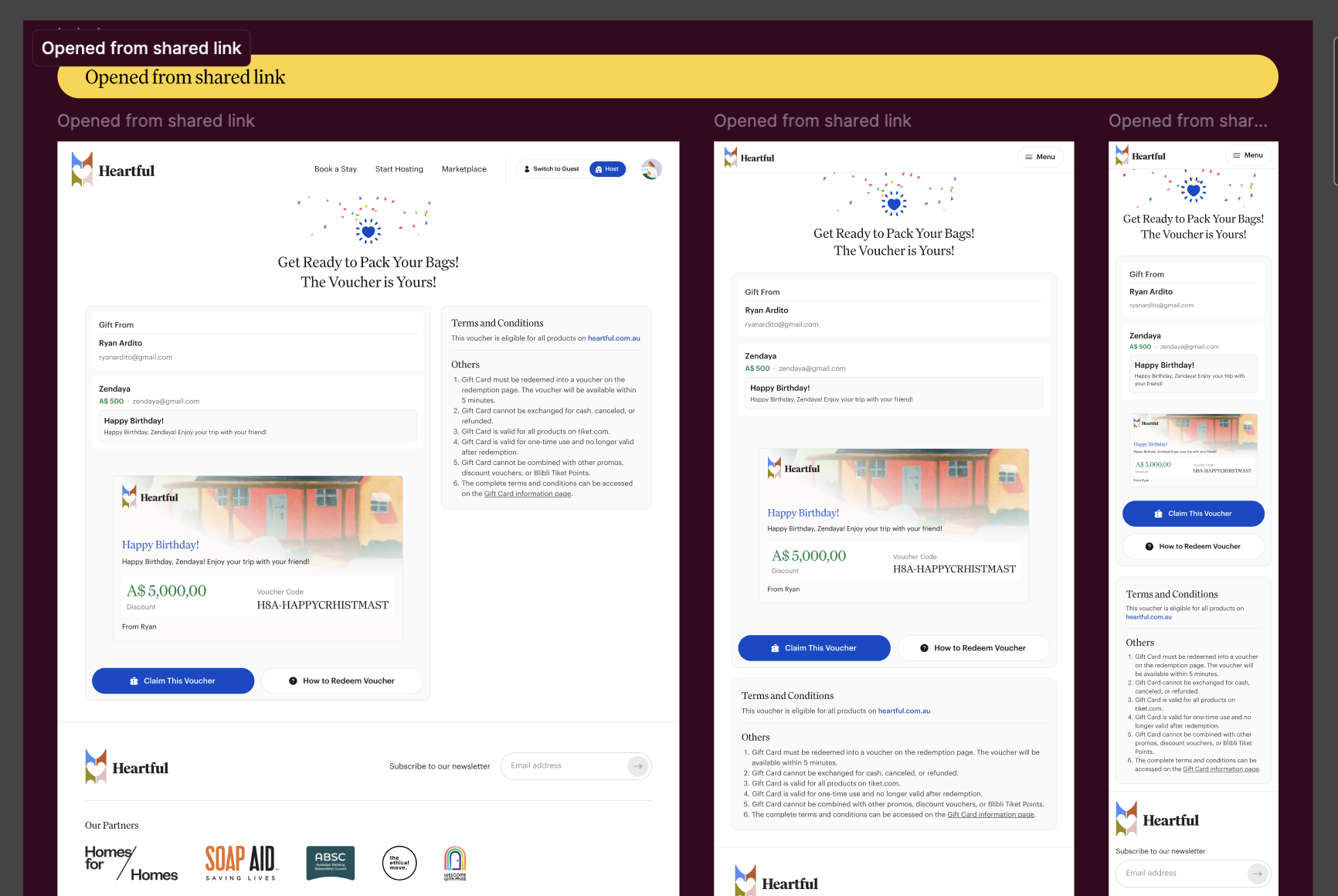Click the Welcome with Pride rainbow logo
The height and width of the screenshot is (896, 1338).
tap(455, 863)
